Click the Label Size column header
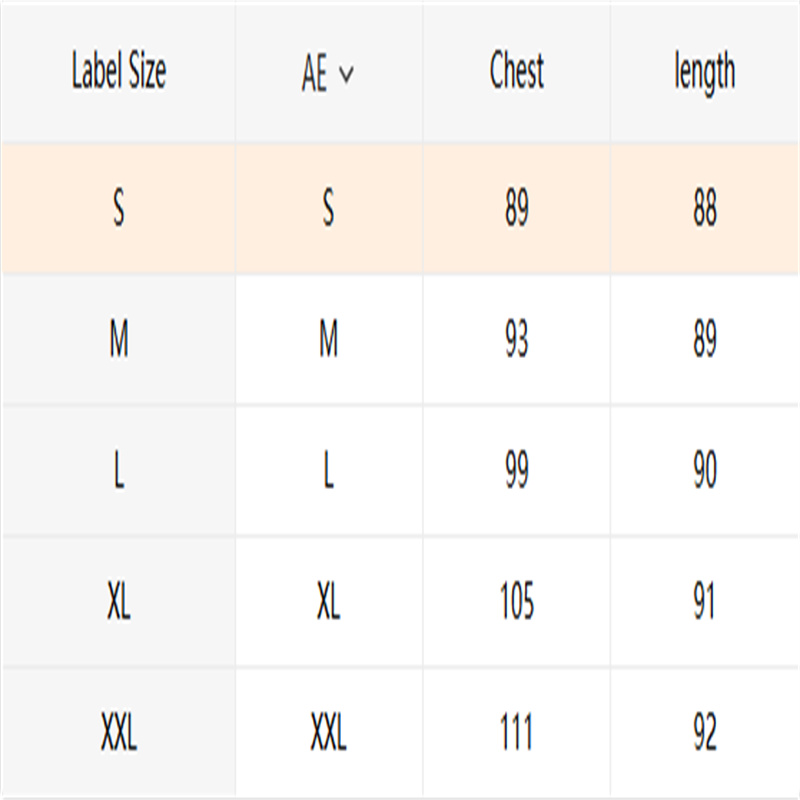Image resolution: width=800 pixels, height=800 pixels. [x=118, y=70]
